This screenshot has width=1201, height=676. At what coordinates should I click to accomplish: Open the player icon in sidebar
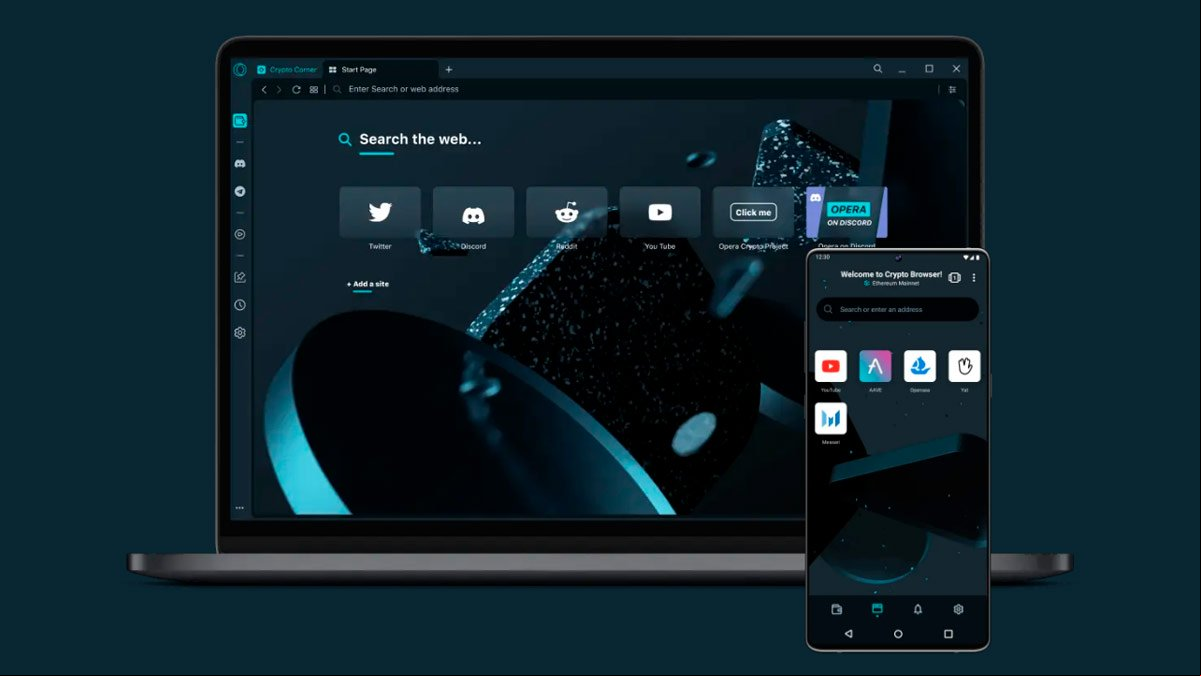(240, 234)
